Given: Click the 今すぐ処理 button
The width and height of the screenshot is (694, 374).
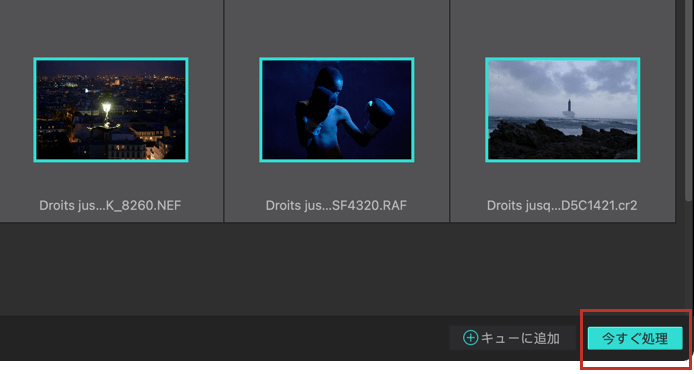Looking at the screenshot, I should [635, 339].
